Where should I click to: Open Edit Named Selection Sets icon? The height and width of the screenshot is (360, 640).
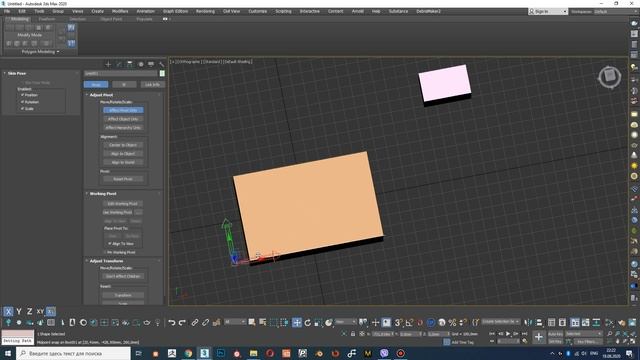pyautogui.click(x=475, y=322)
